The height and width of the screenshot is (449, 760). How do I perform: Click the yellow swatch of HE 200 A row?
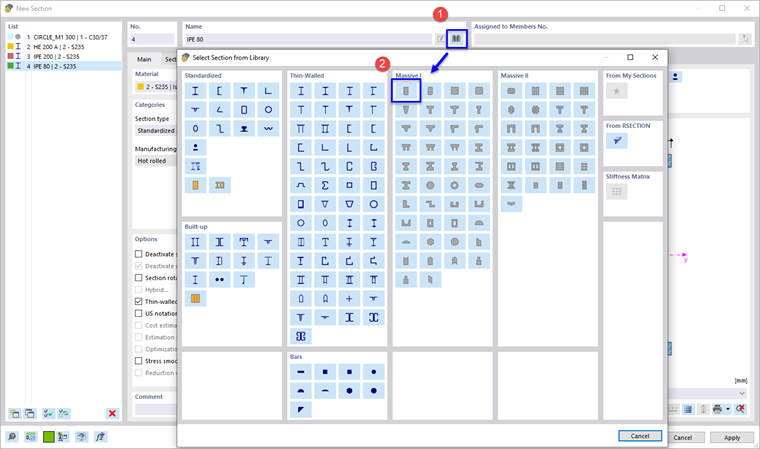10,47
